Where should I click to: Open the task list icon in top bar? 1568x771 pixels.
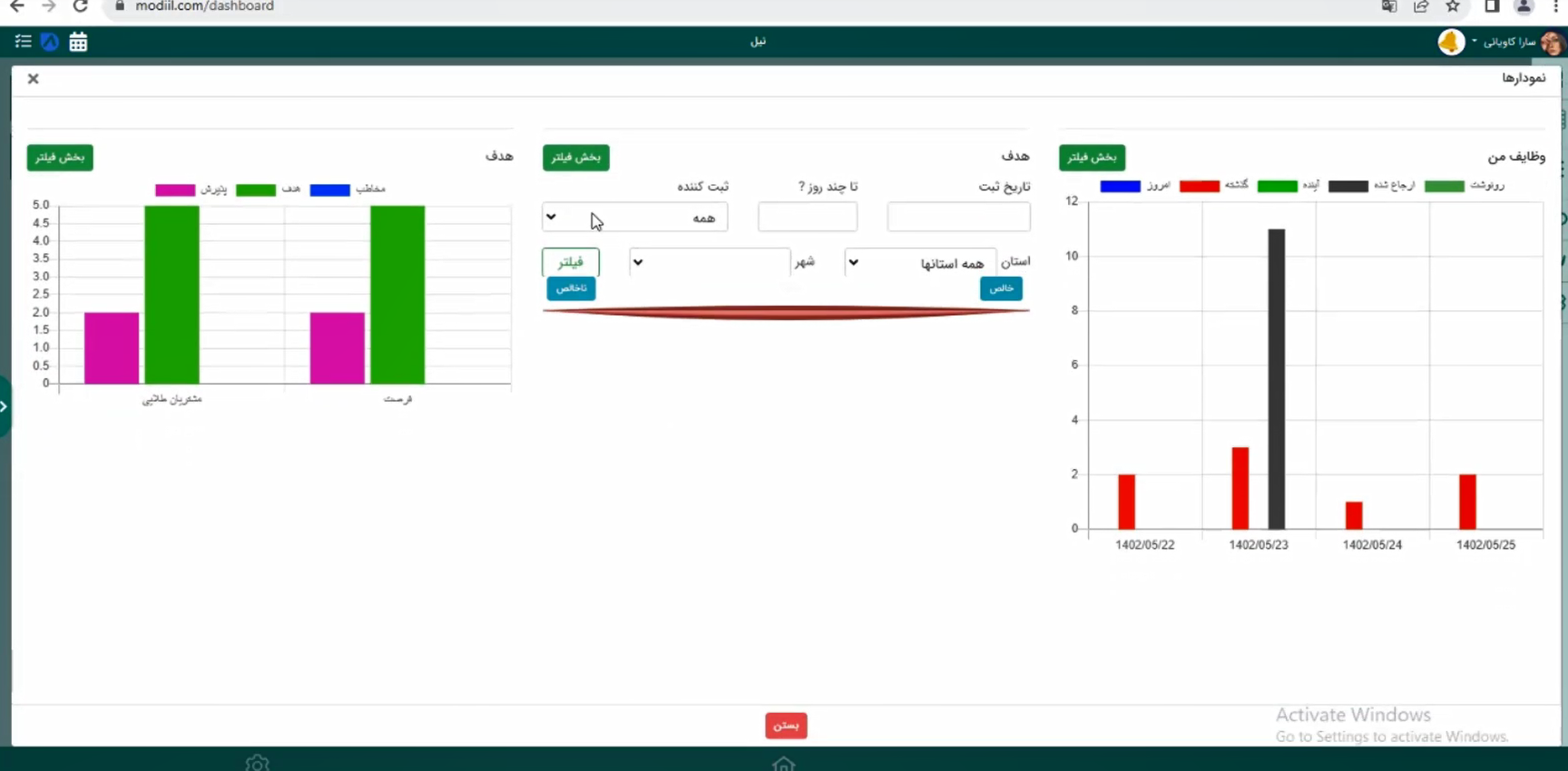[x=23, y=42]
